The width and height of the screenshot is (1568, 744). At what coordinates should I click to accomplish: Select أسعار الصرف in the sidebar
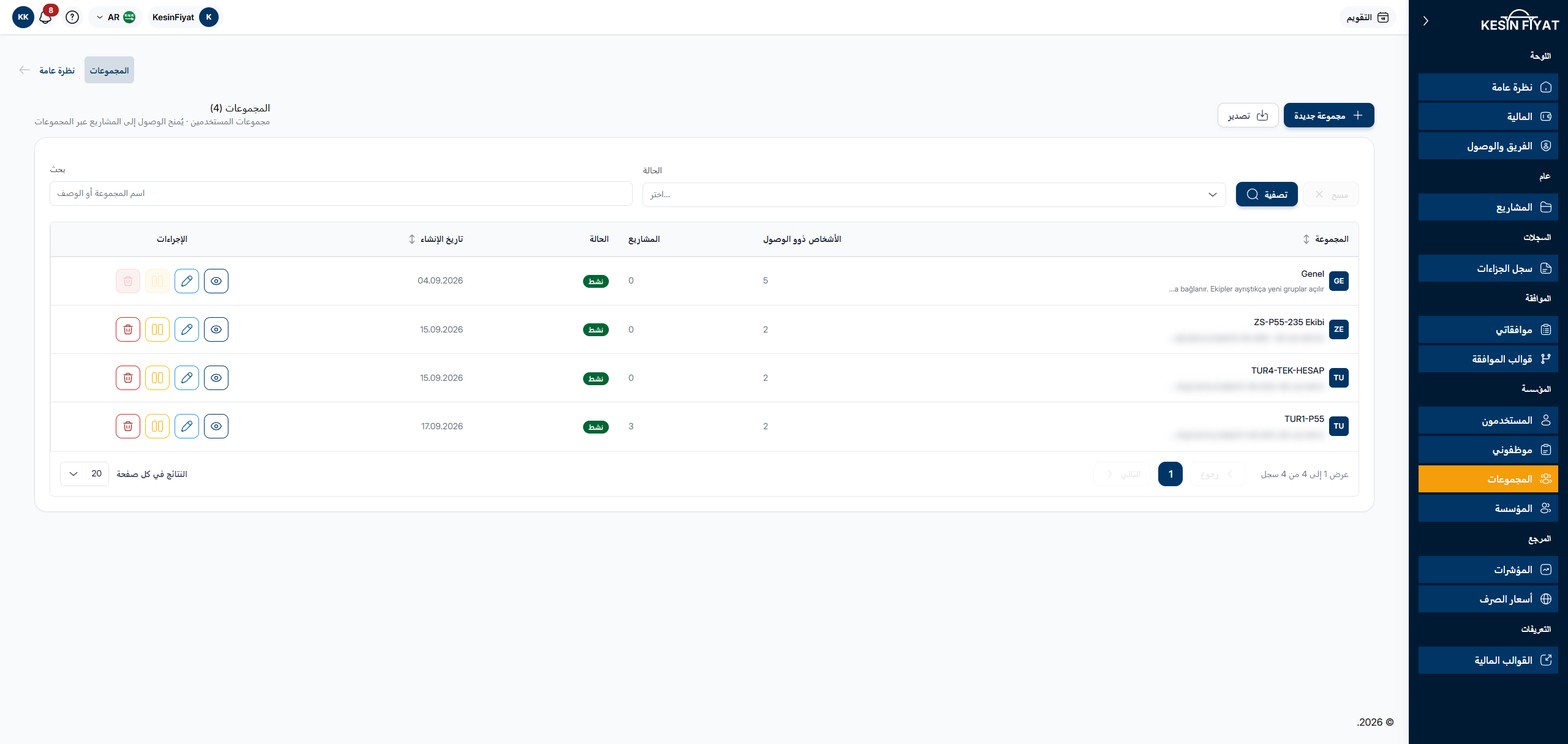pos(1488,600)
